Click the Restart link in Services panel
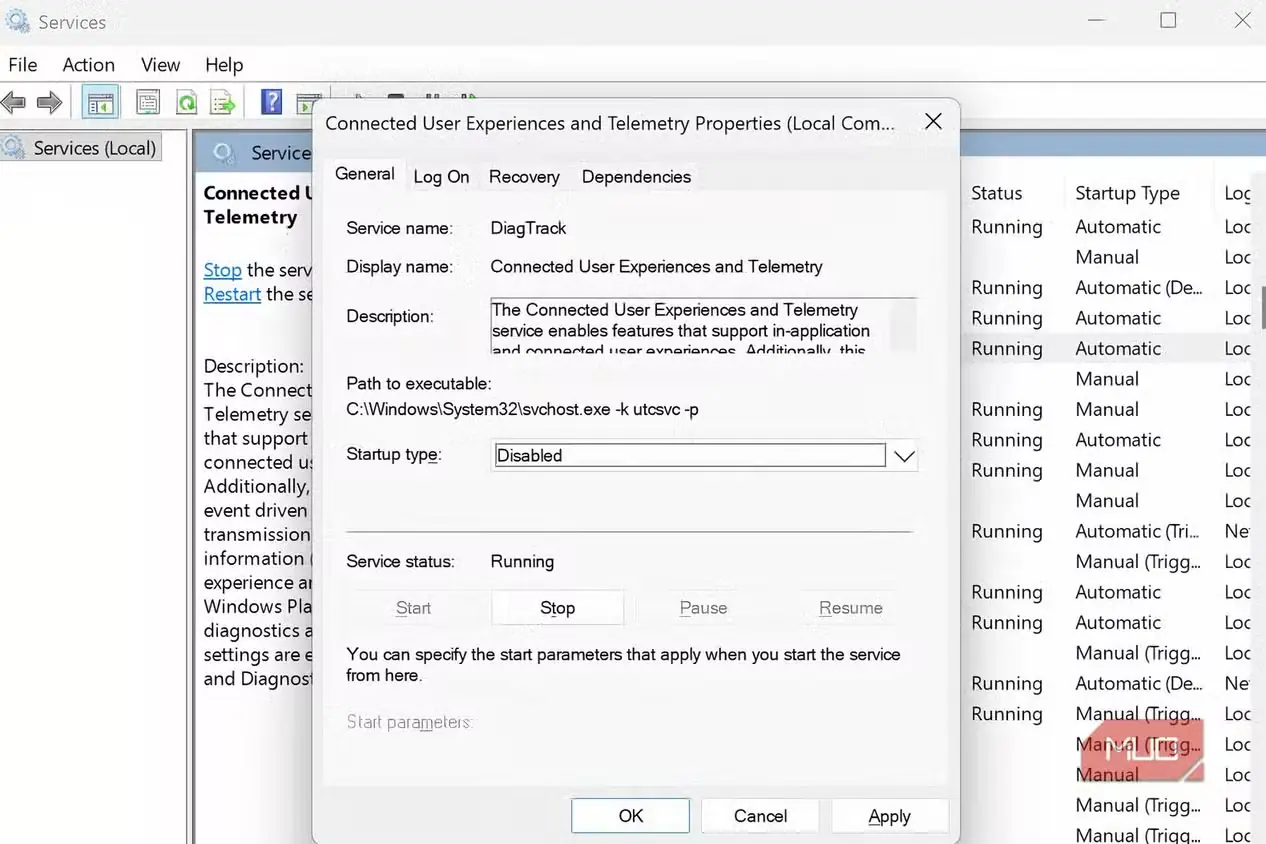This screenshot has height=844, width=1266. [x=232, y=294]
